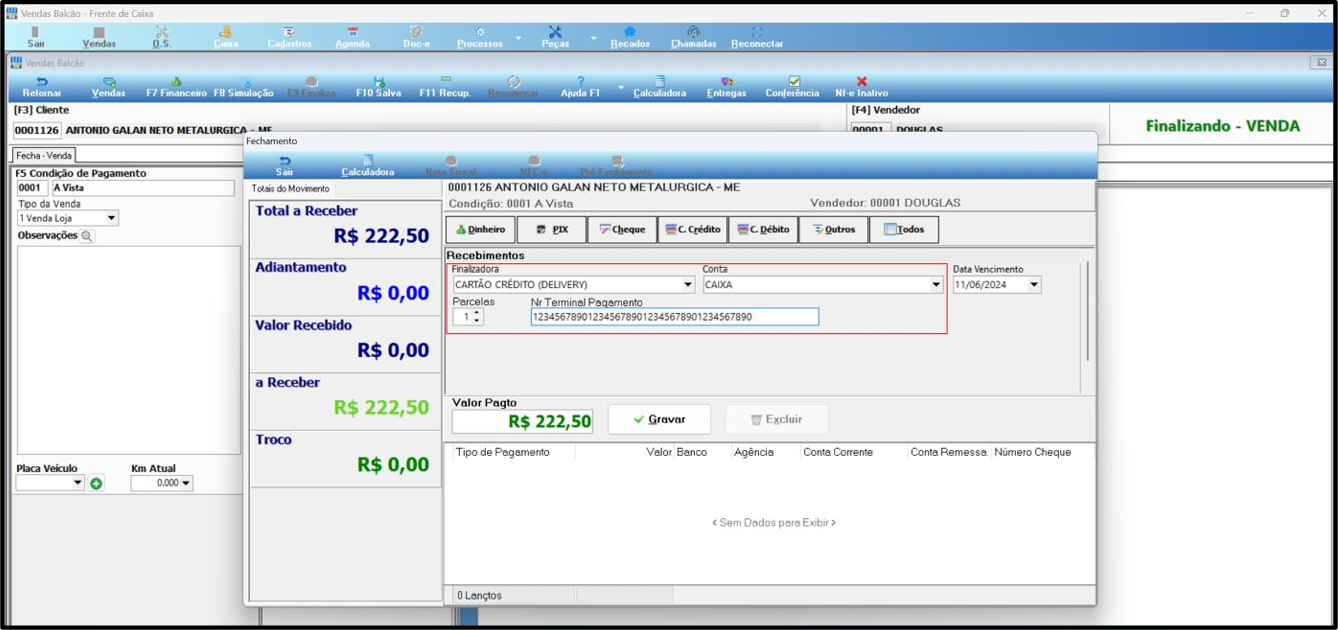Screen dimensions: 1338x630
Task: Click the magnifier icon next to Observações
Action: [x=87, y=237]
